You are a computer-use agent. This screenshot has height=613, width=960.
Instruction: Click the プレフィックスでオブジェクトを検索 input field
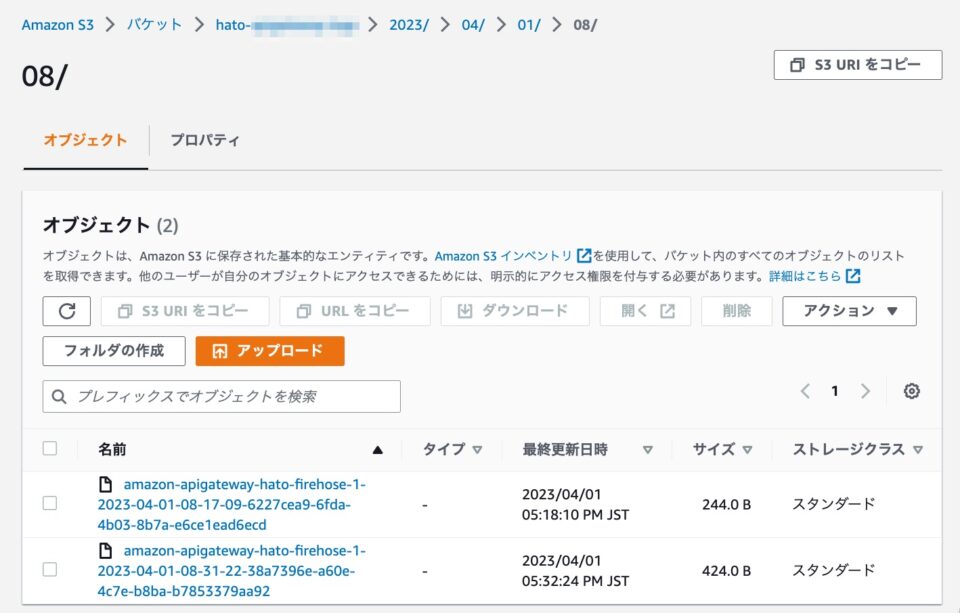pyautogui.click(x=220, y=396)
